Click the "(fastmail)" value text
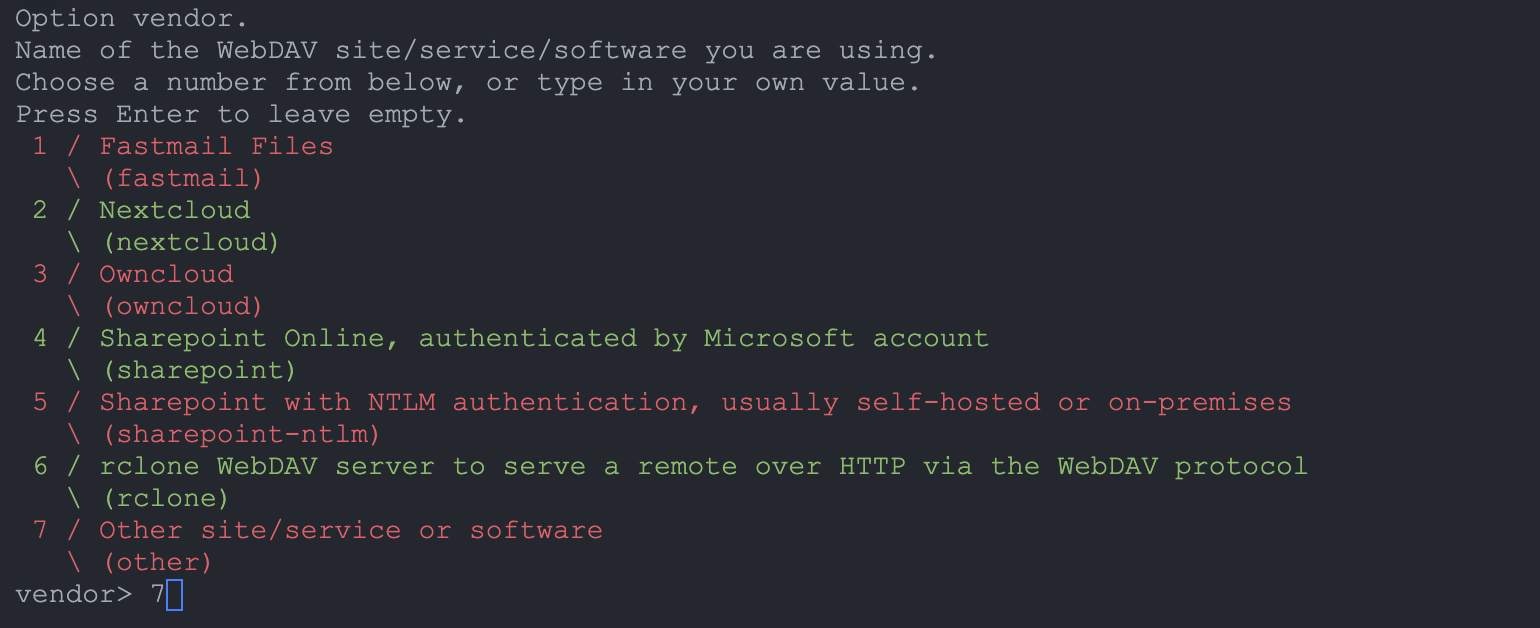The width and height of the screenshot is (1540, 628). 182,178
